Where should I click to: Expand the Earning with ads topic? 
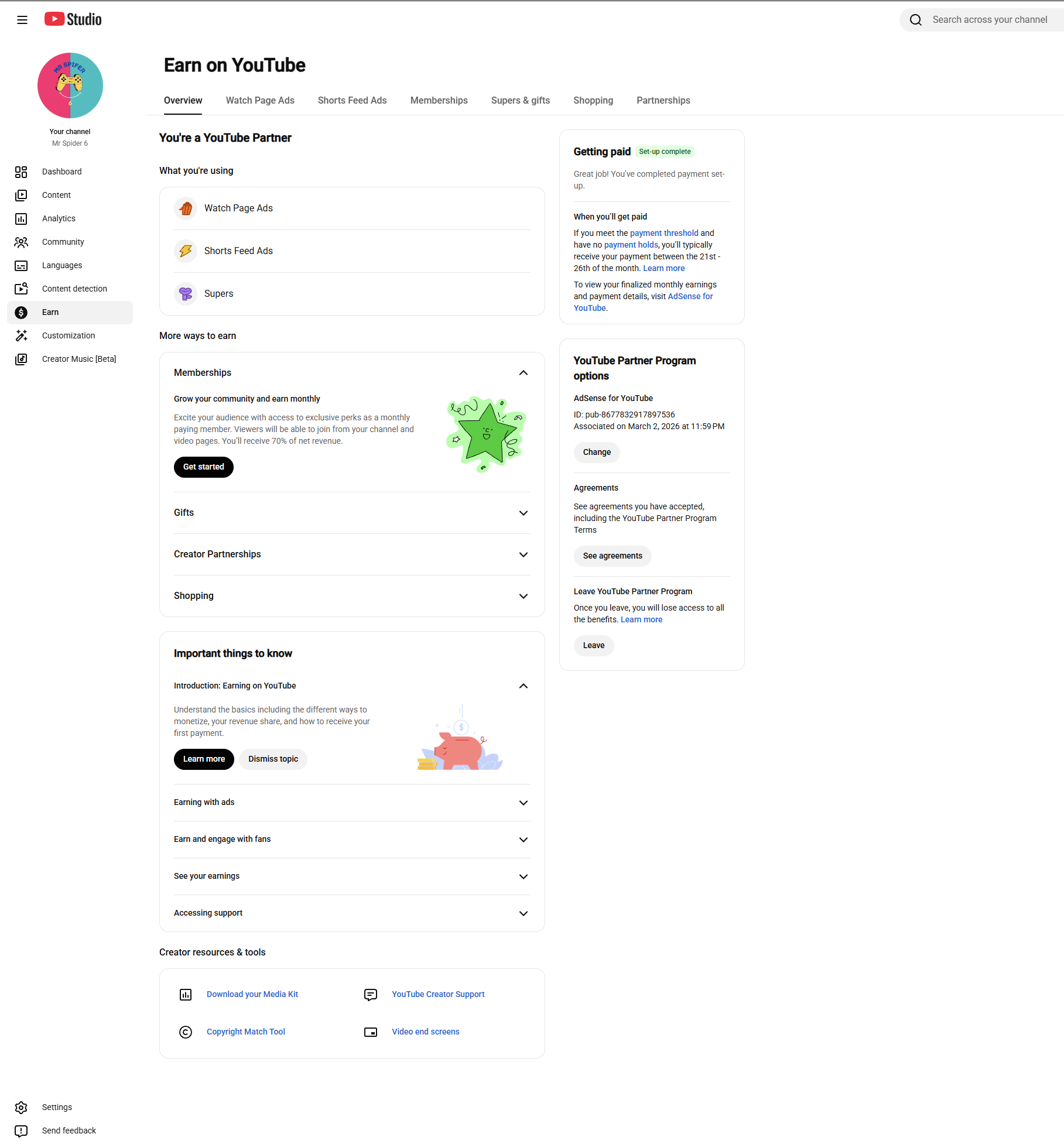coord(524,803)
